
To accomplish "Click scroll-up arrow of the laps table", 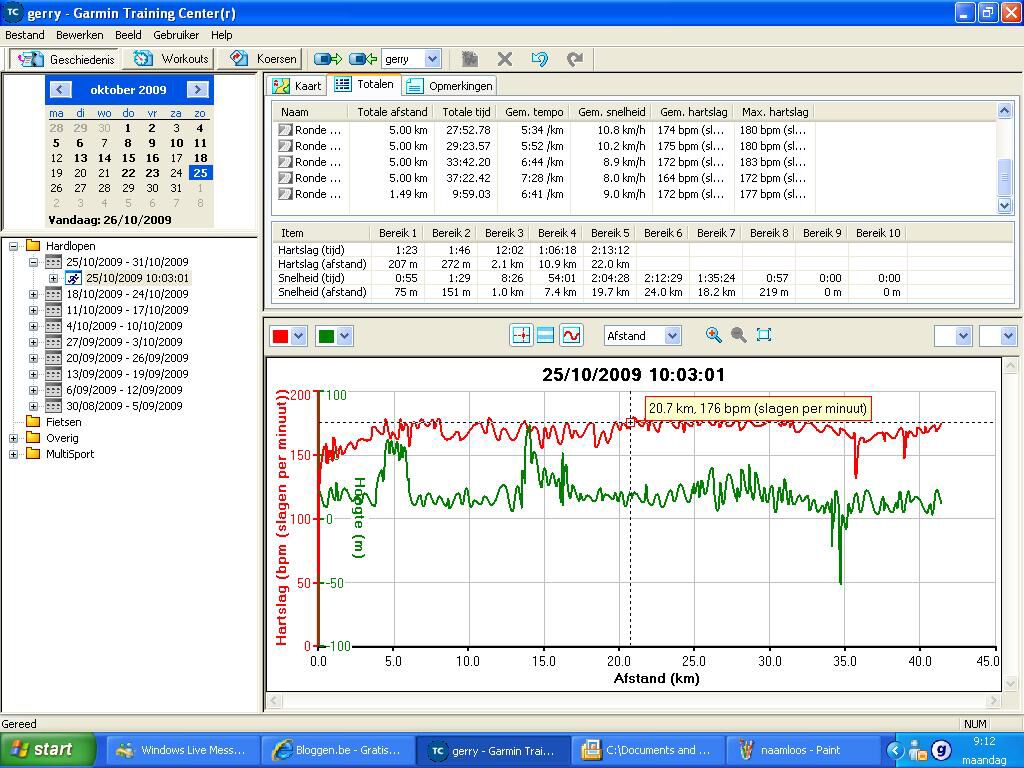I will click(x=1004, y=111).
